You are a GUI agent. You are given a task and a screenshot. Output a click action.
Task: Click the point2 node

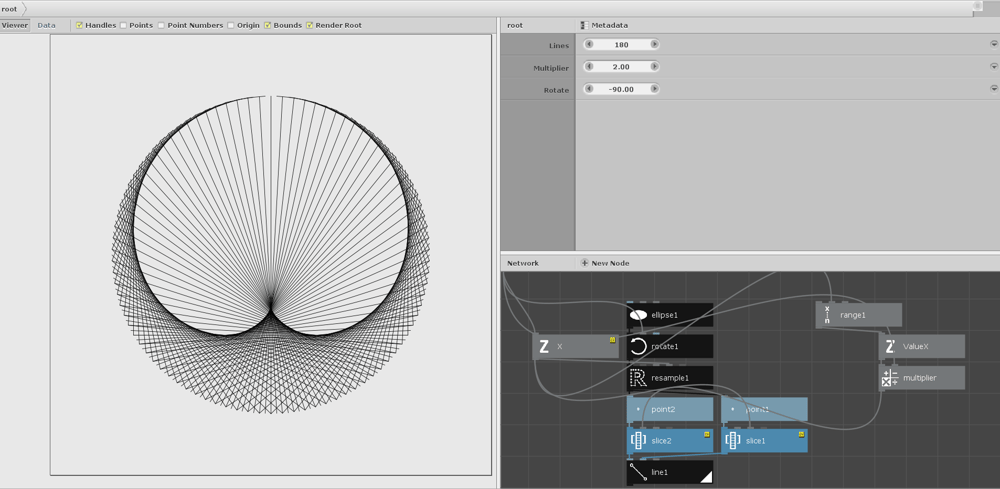click(x=670, y=409)
